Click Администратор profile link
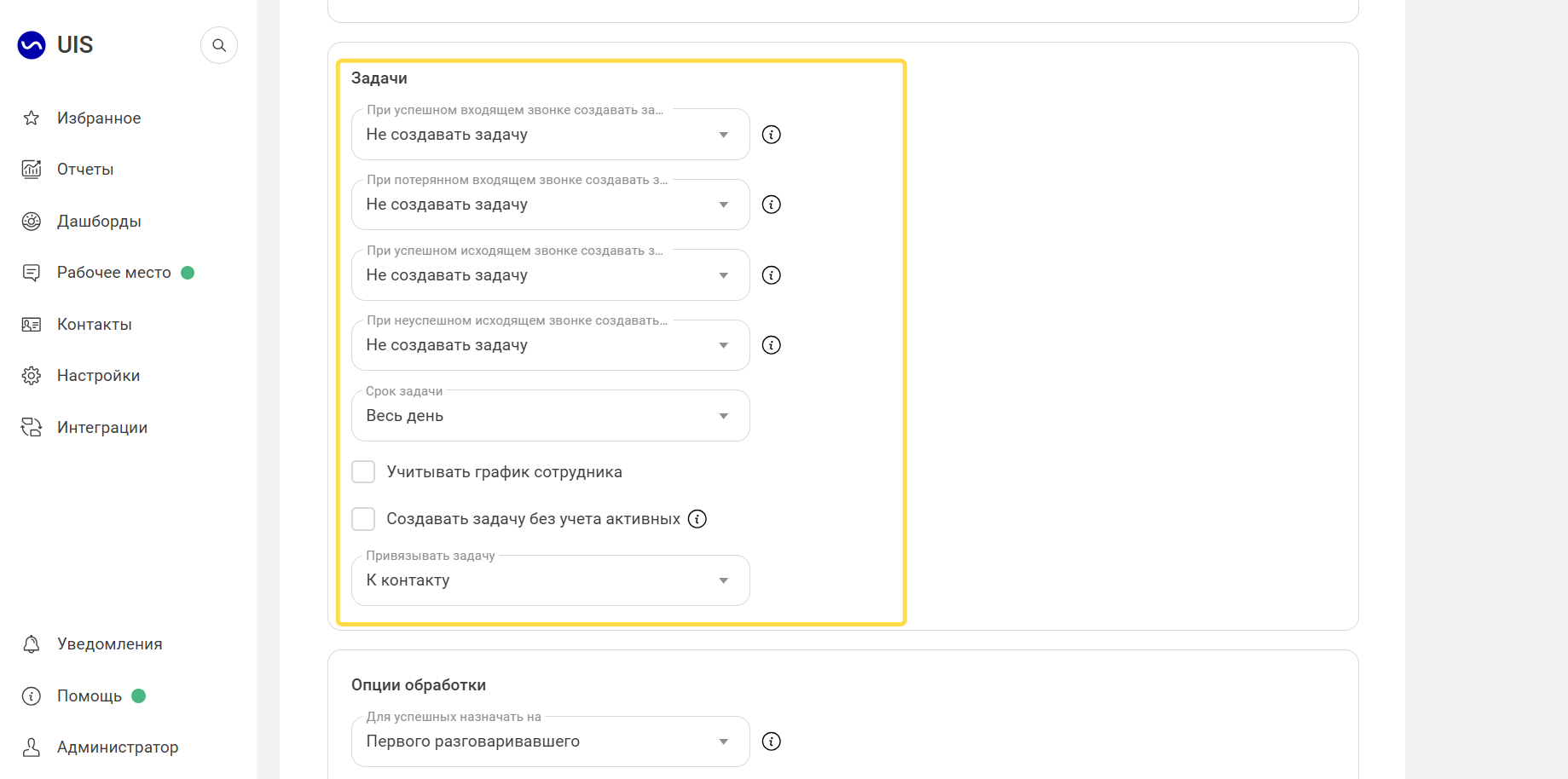Screen dimensions: 1568x779 point(118,747)
